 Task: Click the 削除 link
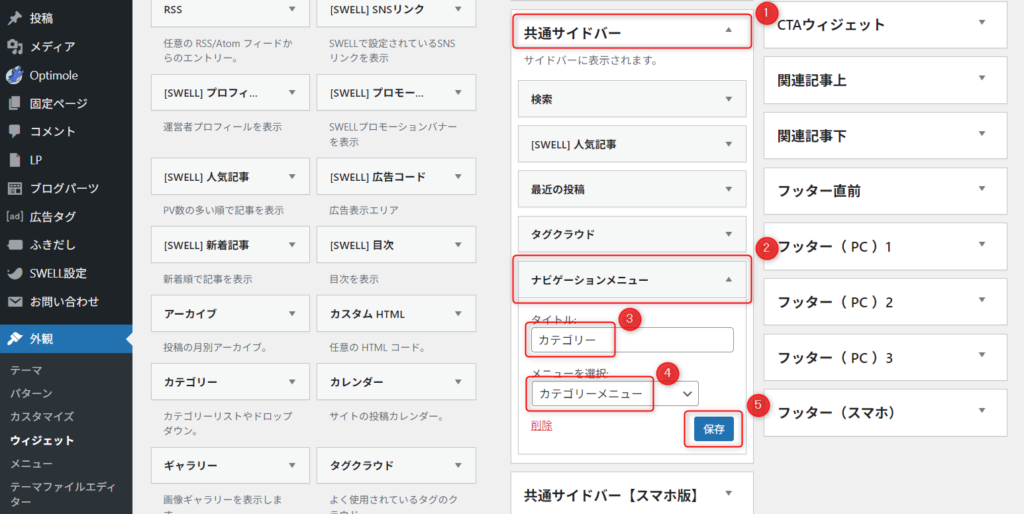click(541, 425)
